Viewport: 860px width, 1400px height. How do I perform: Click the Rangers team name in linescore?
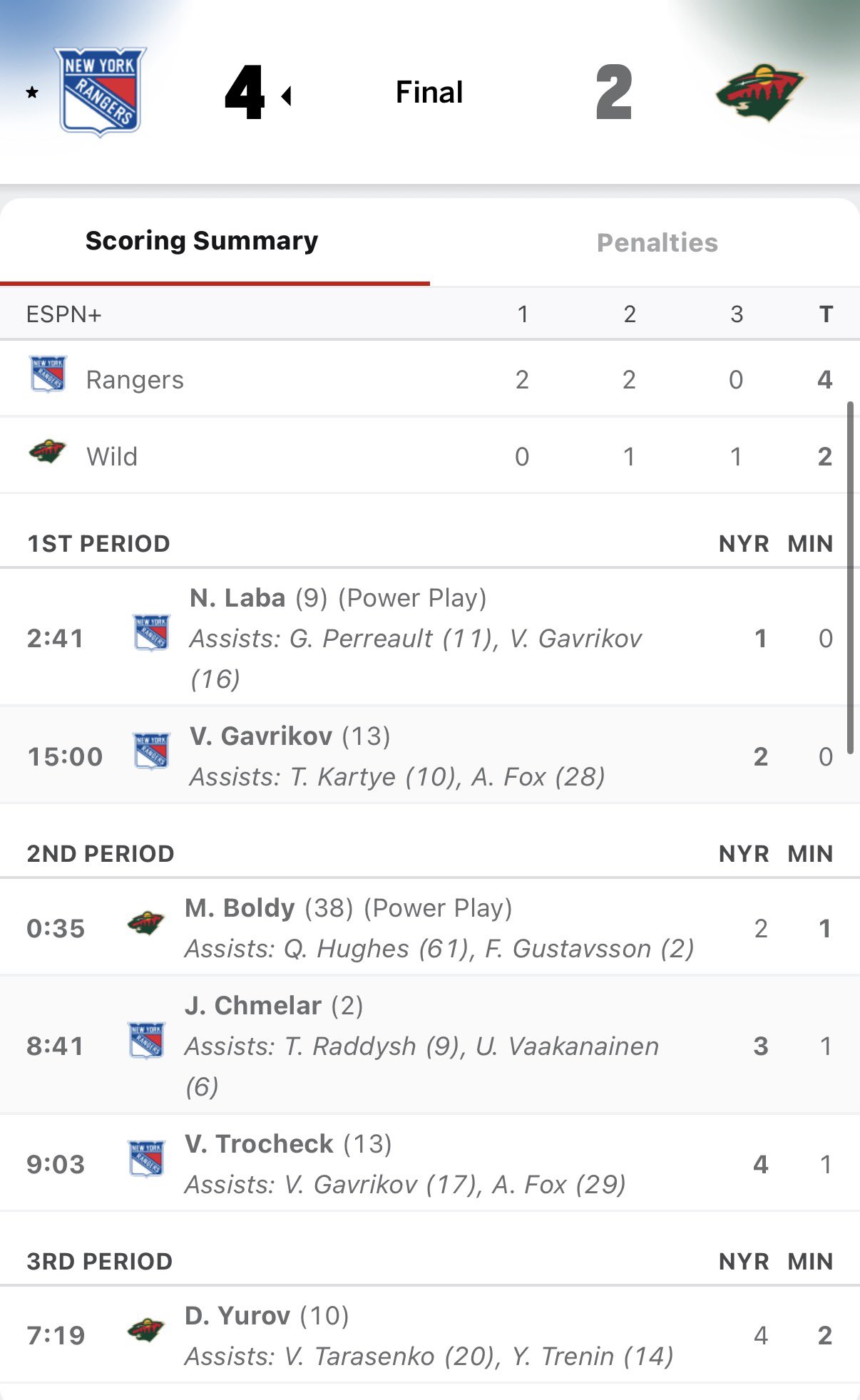[x=135, y=380]
